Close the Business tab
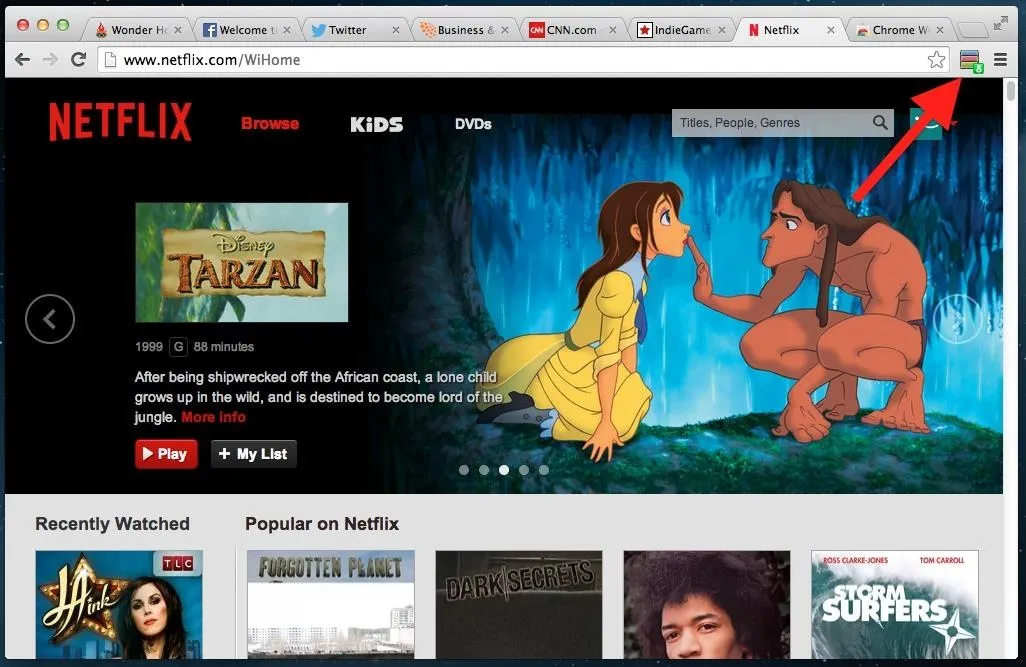1026x667 pixels. click(x=504, y=30)
